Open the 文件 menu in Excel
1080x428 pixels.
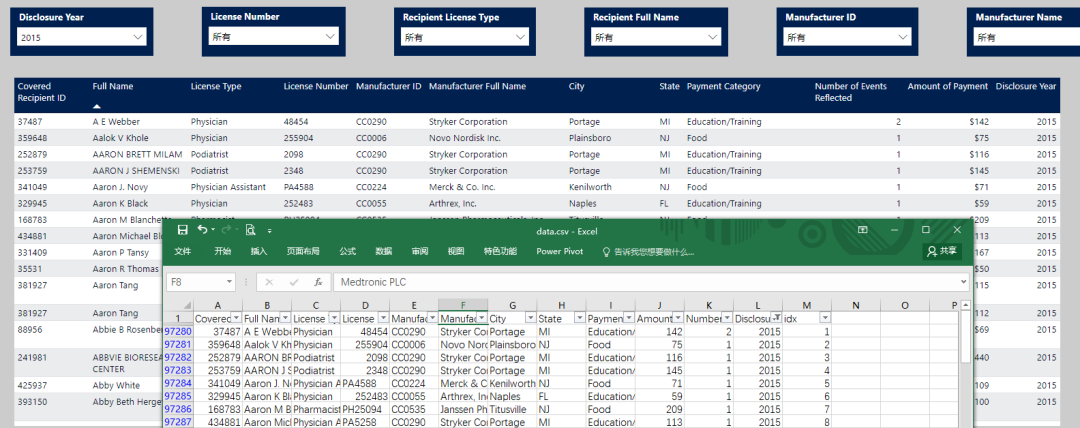183,252
